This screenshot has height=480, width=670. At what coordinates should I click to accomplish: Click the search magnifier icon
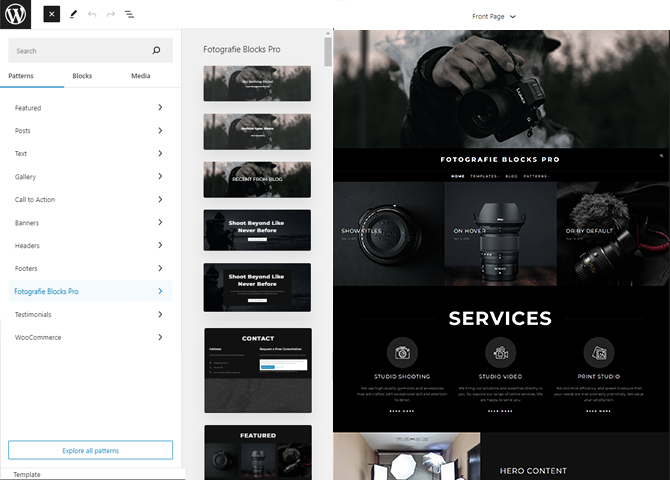pyautogui.click(x=156, y=51)
